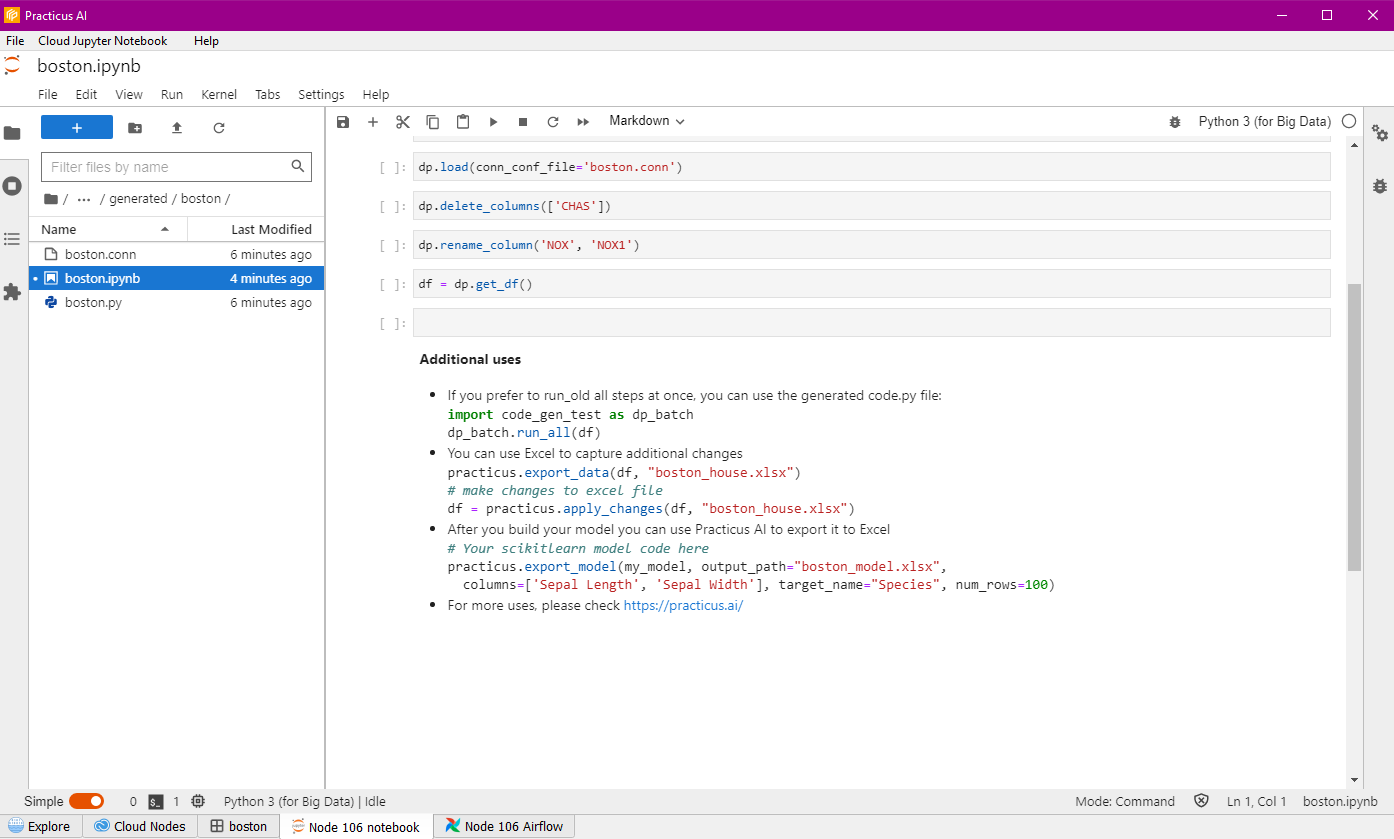Restart kernel and run all cells
The height and width of the screenshot is (839, 1394).
tap(583, 122)
